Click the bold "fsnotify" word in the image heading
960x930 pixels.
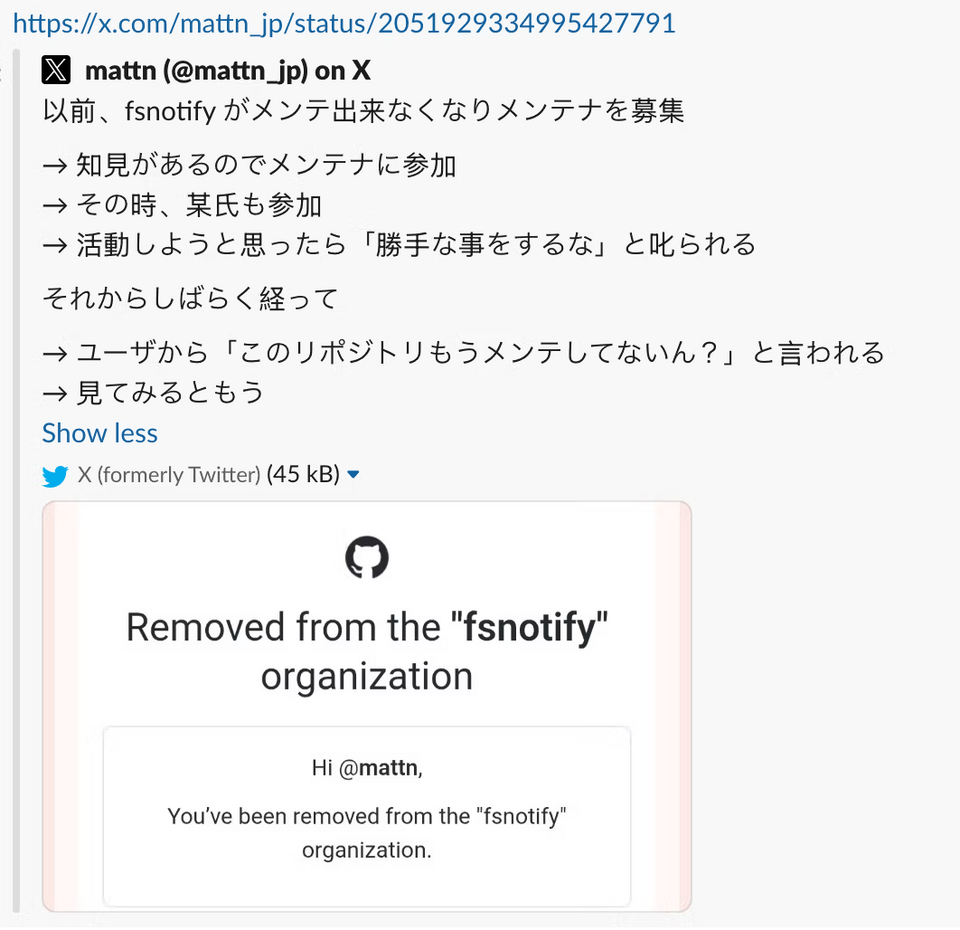[x=529, y=628]
